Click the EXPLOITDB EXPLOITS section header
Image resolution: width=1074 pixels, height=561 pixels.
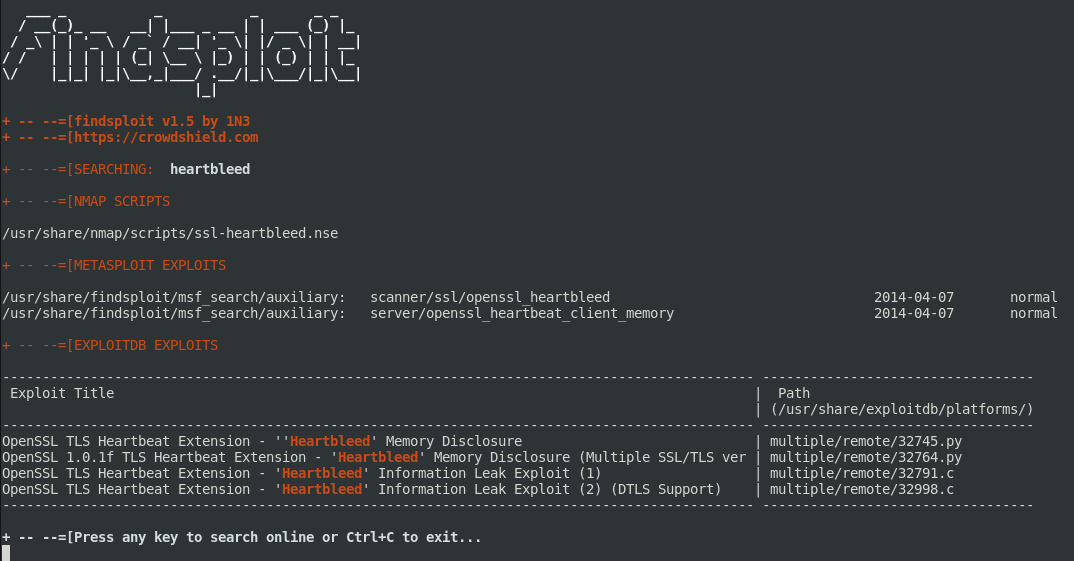(x=146, y=346)
